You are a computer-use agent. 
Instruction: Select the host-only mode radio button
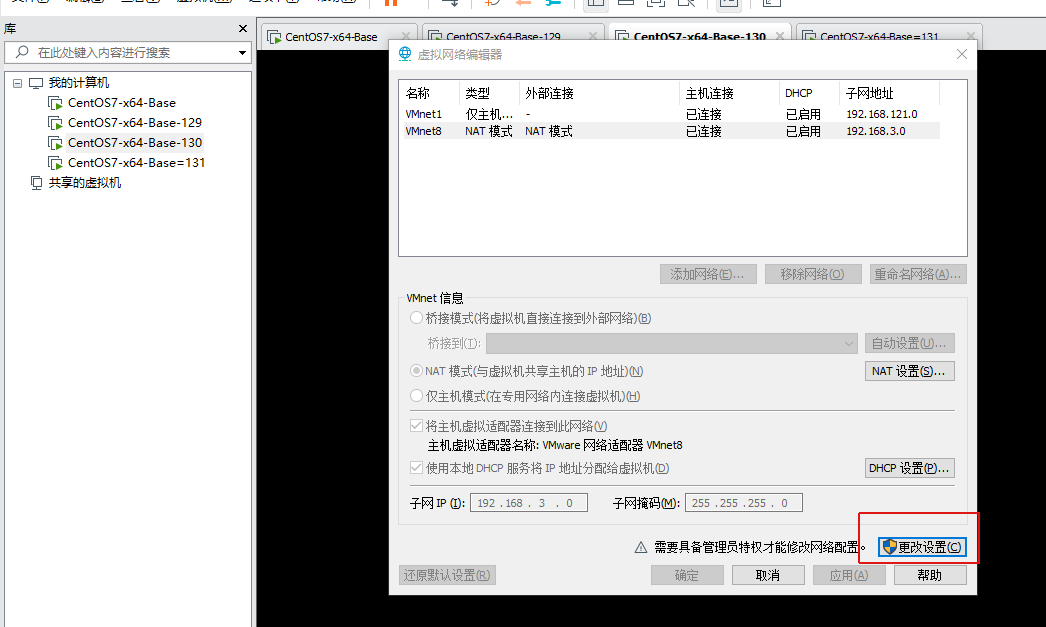point(416,396)
